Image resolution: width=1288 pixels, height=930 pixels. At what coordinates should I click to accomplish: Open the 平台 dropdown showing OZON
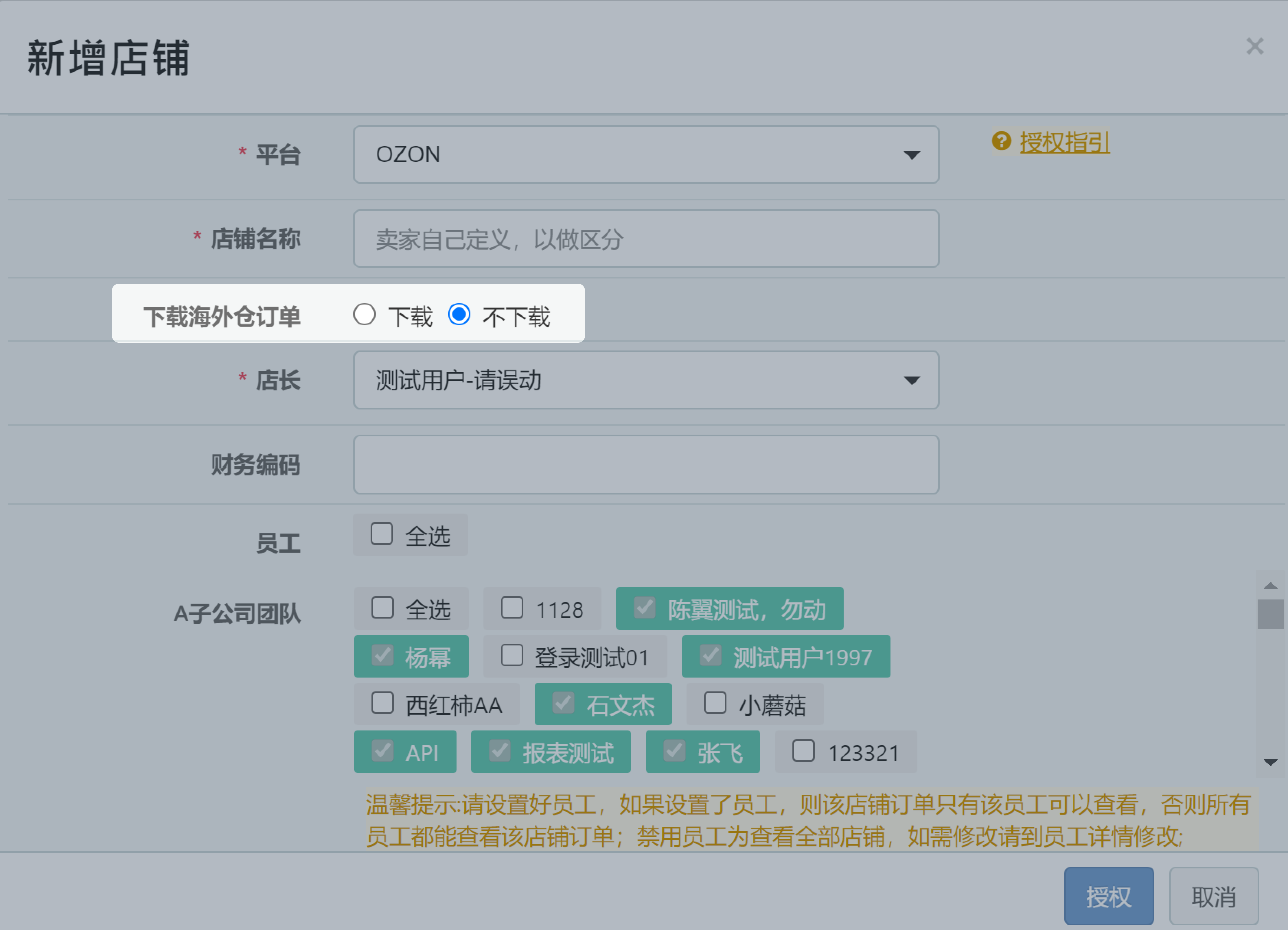[646, 154]
